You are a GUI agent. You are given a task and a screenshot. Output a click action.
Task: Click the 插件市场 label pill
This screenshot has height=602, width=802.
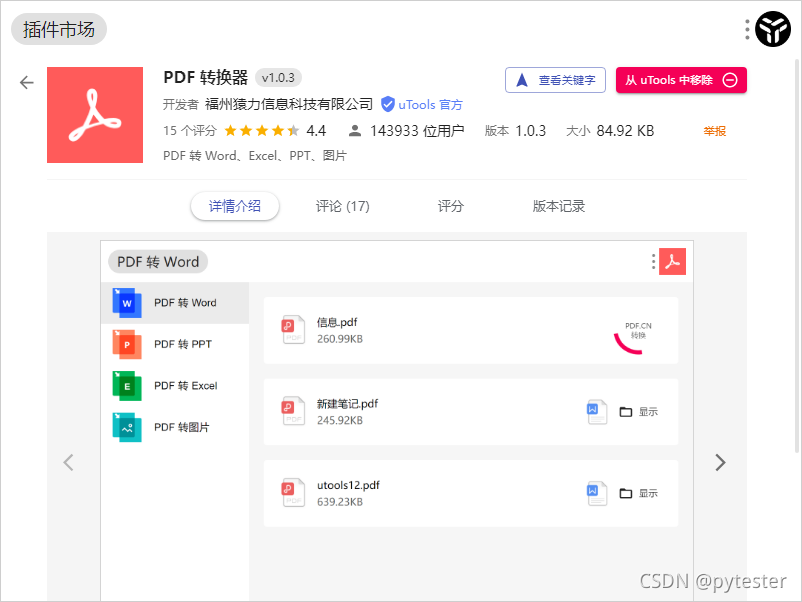(x=59, y=29)
